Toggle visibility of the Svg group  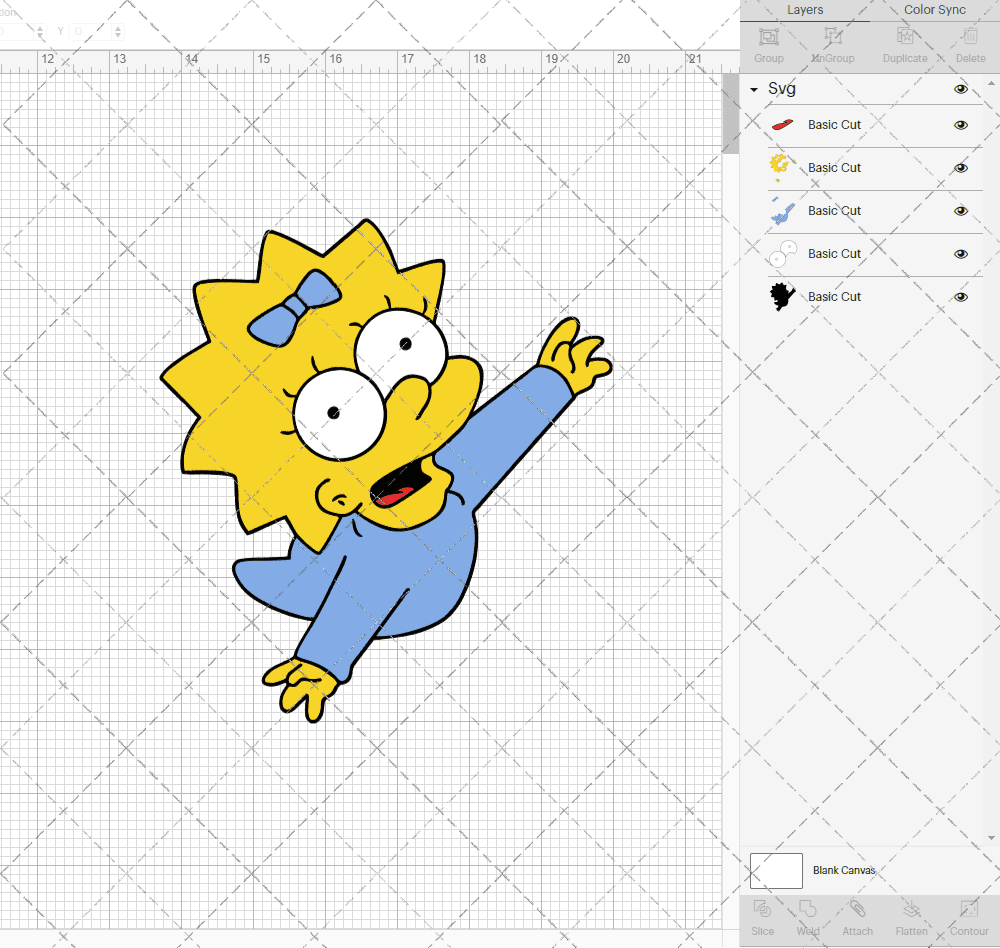(960, 89)
